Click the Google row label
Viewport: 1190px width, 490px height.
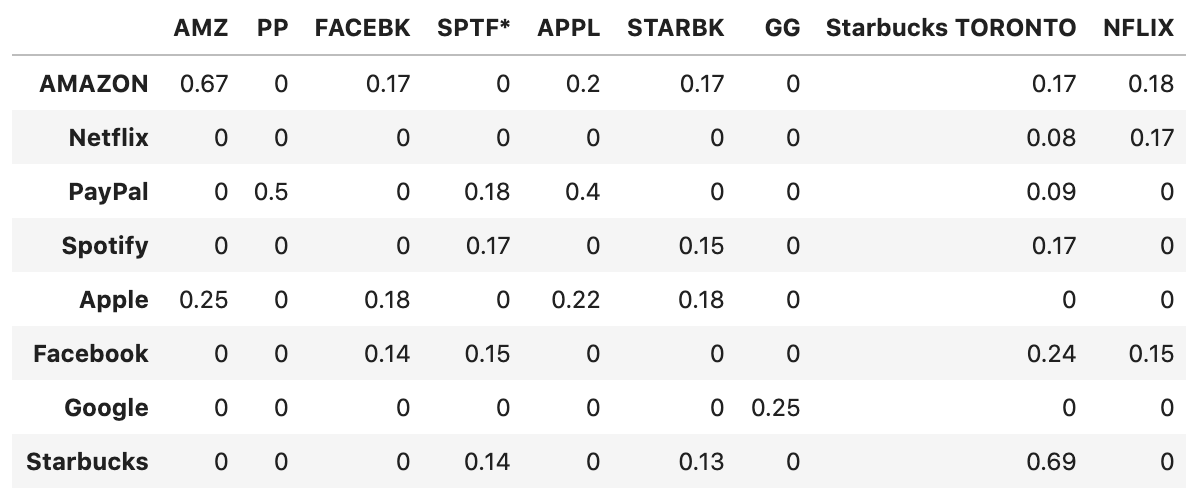pos(106,407)
